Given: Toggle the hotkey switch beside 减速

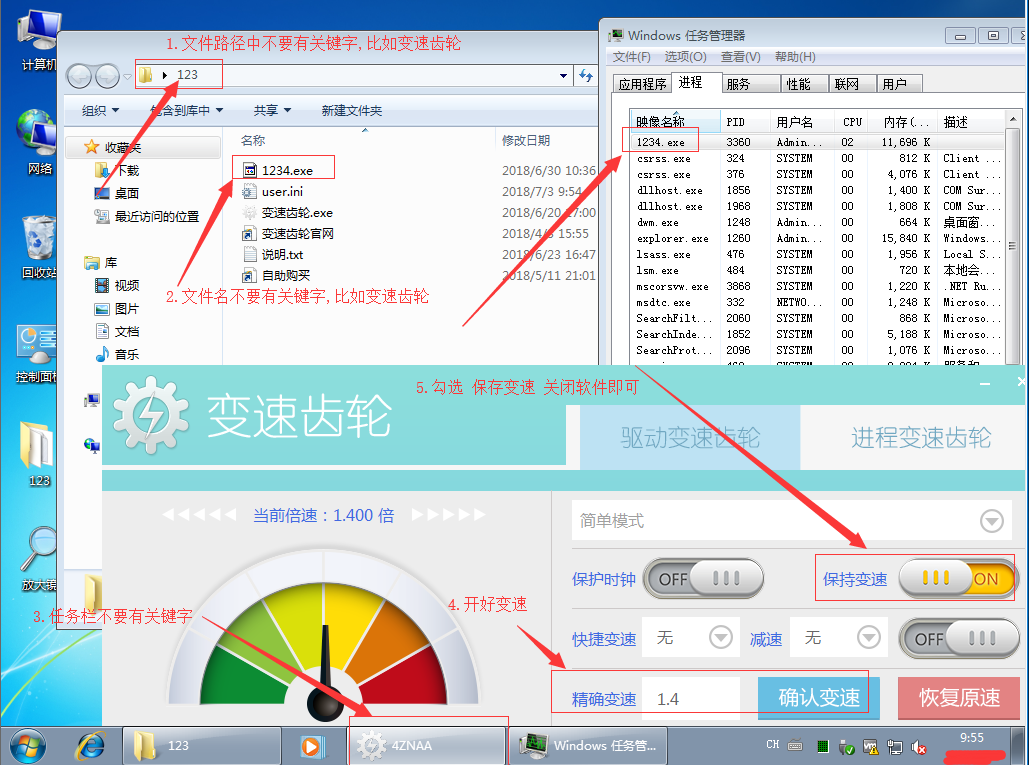Looking at the screenshot, I should [x=958, y=638].
